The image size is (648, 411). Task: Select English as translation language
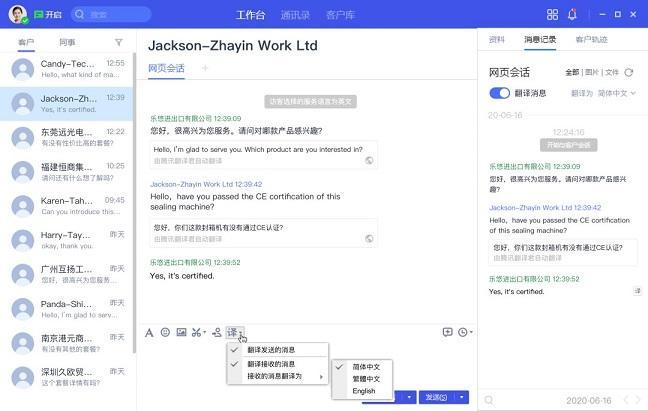click(364, 391)
